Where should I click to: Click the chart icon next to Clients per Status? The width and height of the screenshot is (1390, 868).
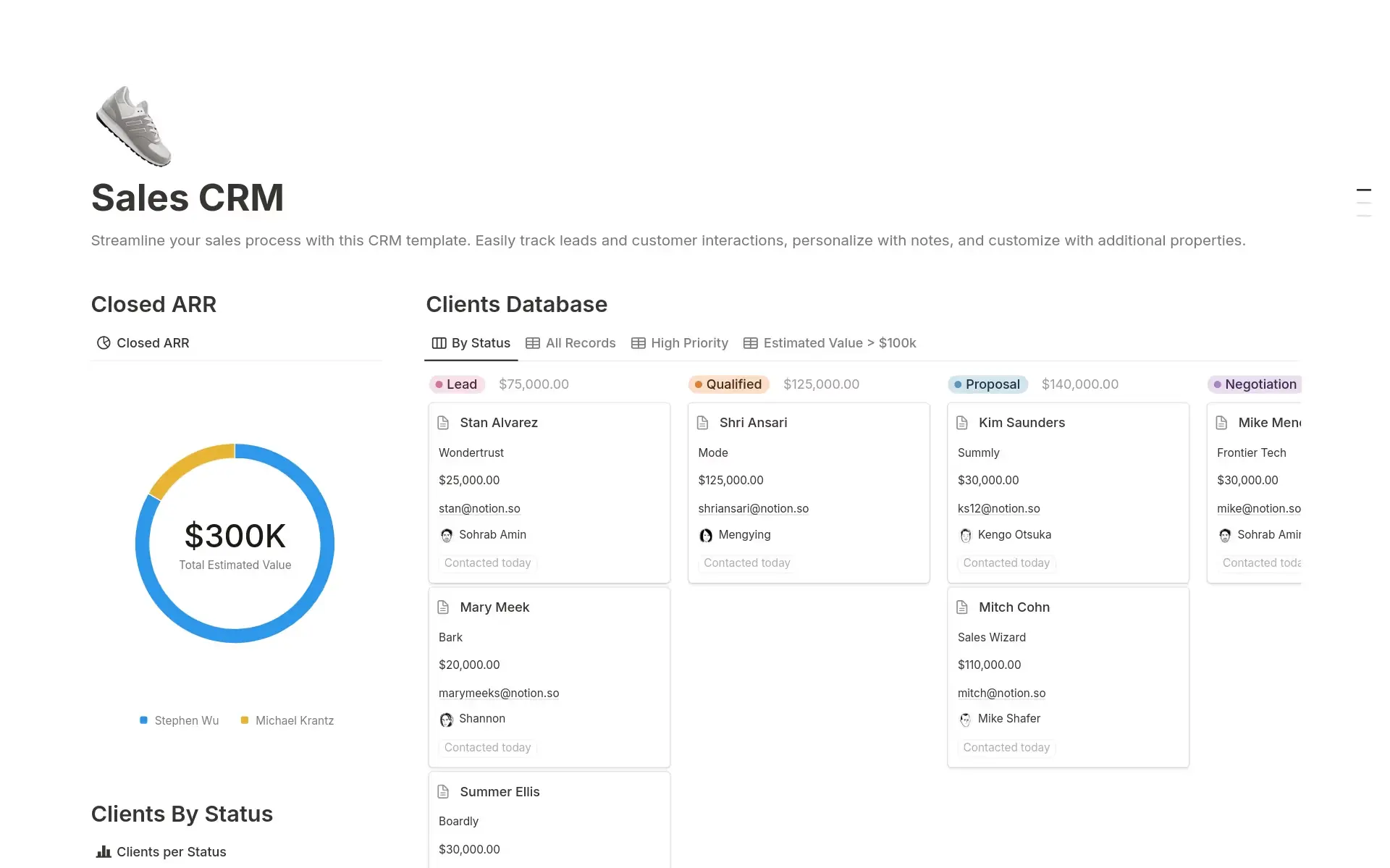[104, 851]
